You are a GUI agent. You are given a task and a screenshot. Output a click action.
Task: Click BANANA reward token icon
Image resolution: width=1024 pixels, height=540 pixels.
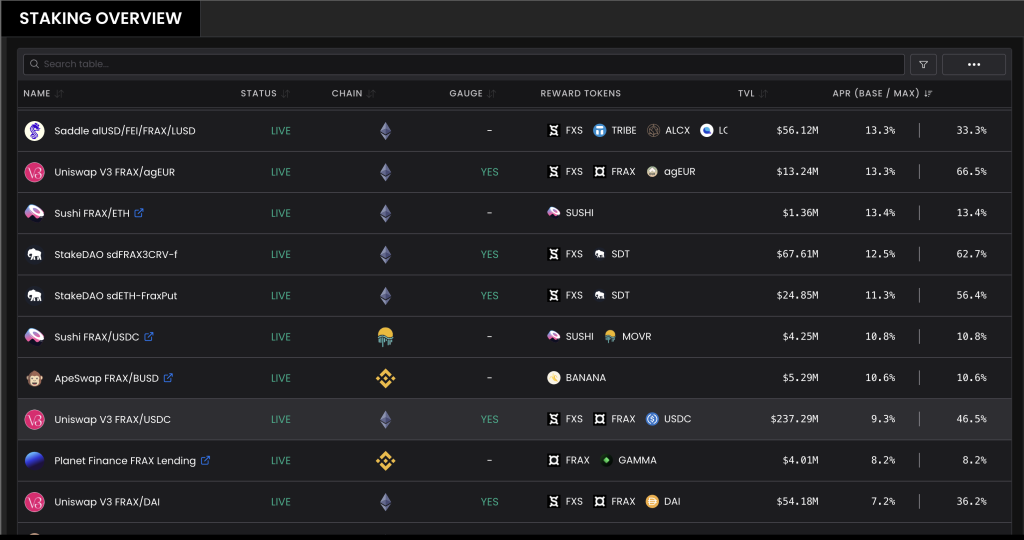pos(554,378)
